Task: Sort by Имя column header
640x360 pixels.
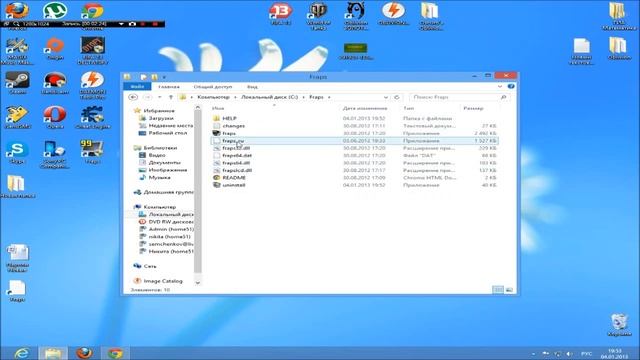Action: coord(218,108)
